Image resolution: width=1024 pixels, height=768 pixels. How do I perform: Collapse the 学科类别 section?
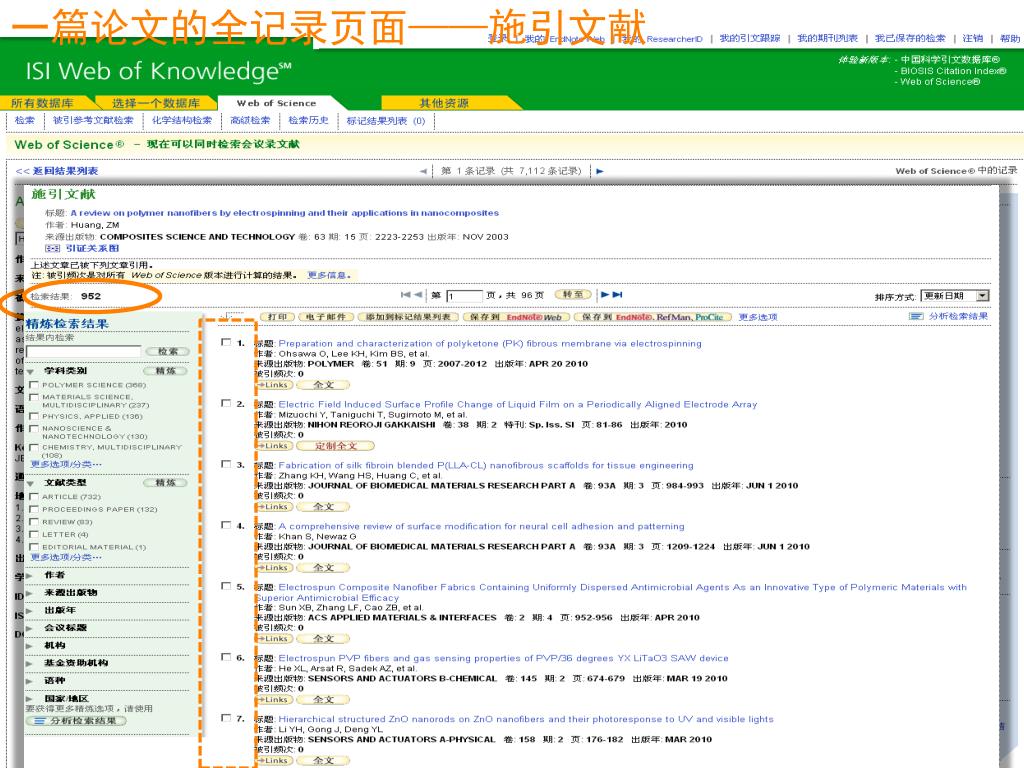(x=30, y=371)
